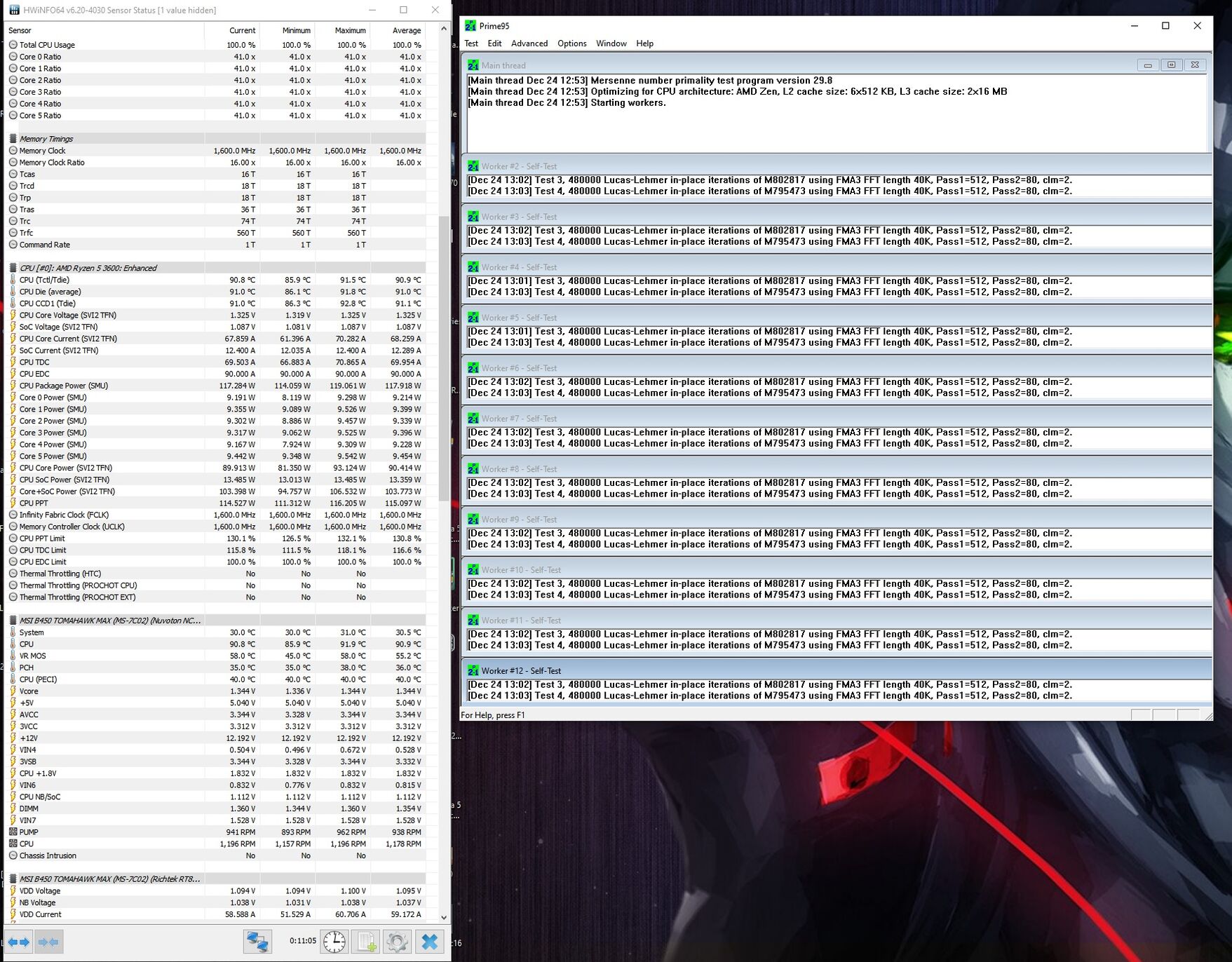Select the Chassis Intrusion row

216,855
